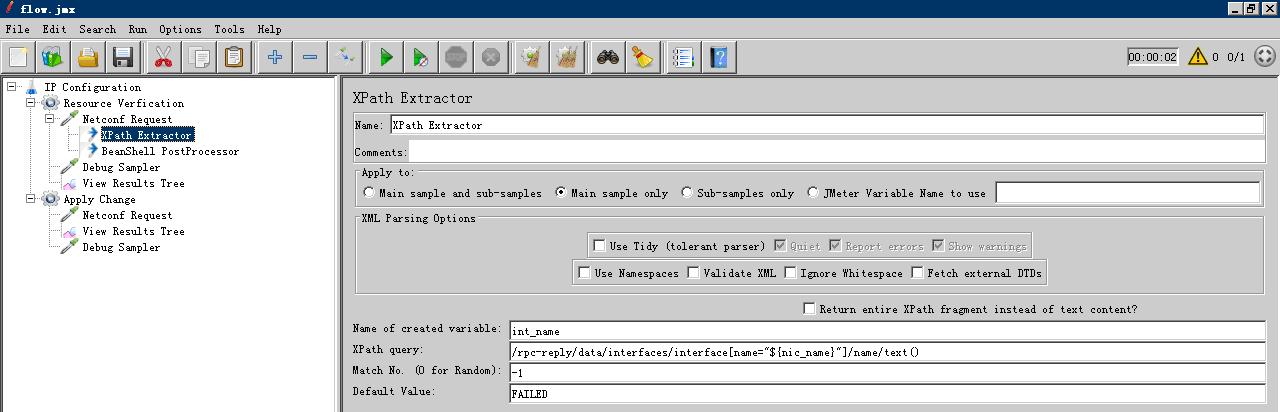The width and height of the screenshot is (1280, 412).
Task: Open the Search menu
Action: (x=97, y=29)
